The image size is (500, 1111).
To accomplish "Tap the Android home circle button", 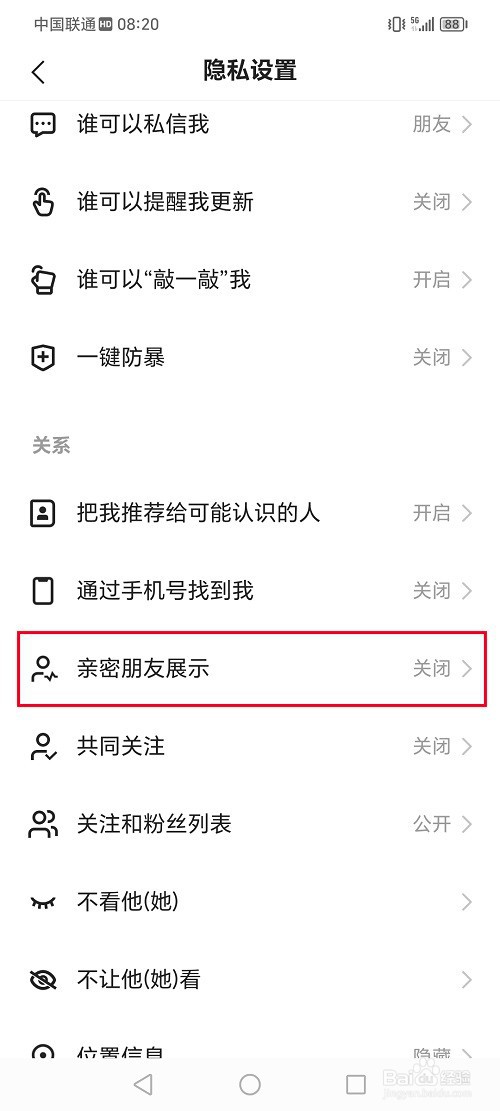I will 250,1083.
